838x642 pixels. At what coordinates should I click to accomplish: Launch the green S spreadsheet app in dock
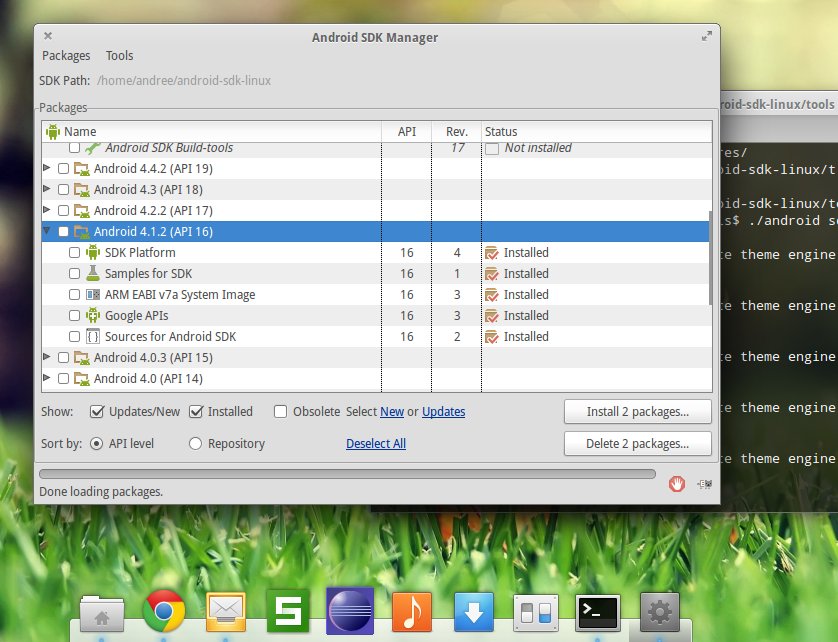click(288, 611)
